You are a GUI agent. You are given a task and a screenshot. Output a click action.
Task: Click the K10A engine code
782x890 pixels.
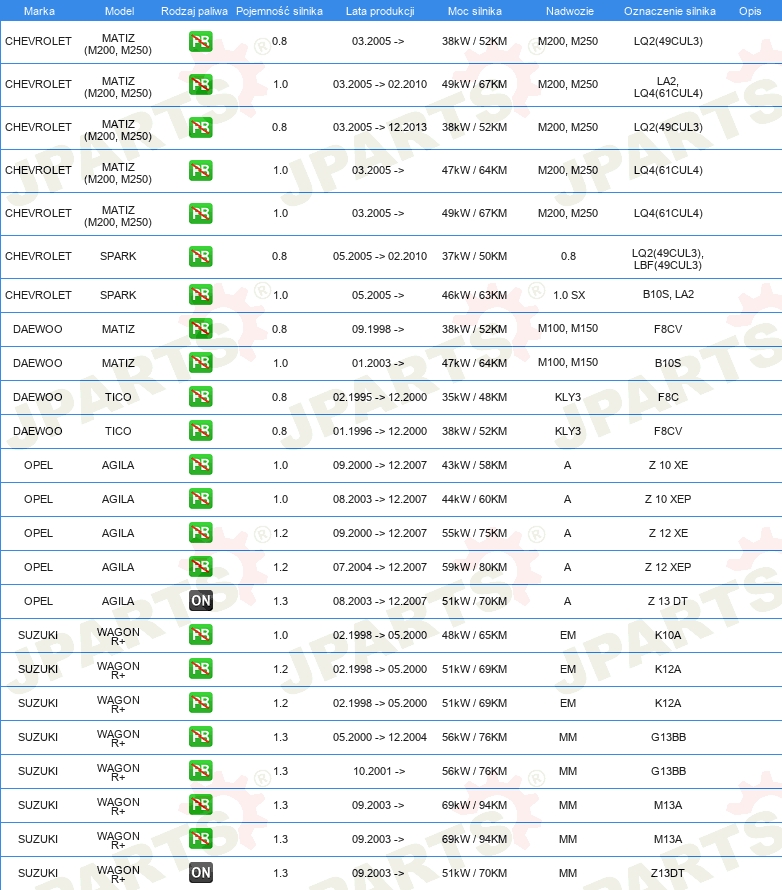(668, 635)
